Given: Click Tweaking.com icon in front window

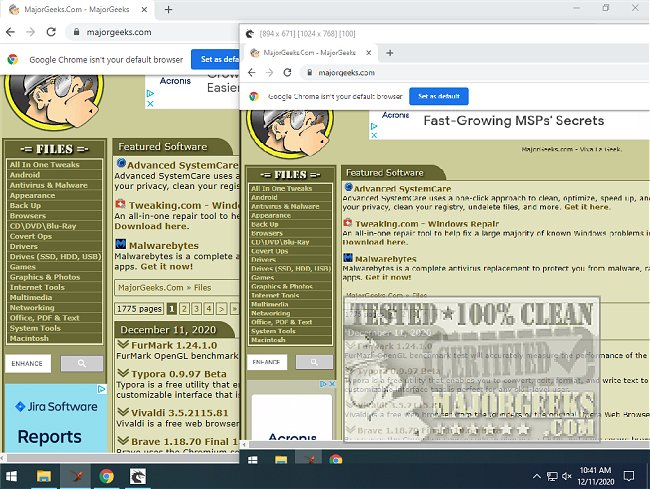Looking at the screenshot, I should pos(348,223).
